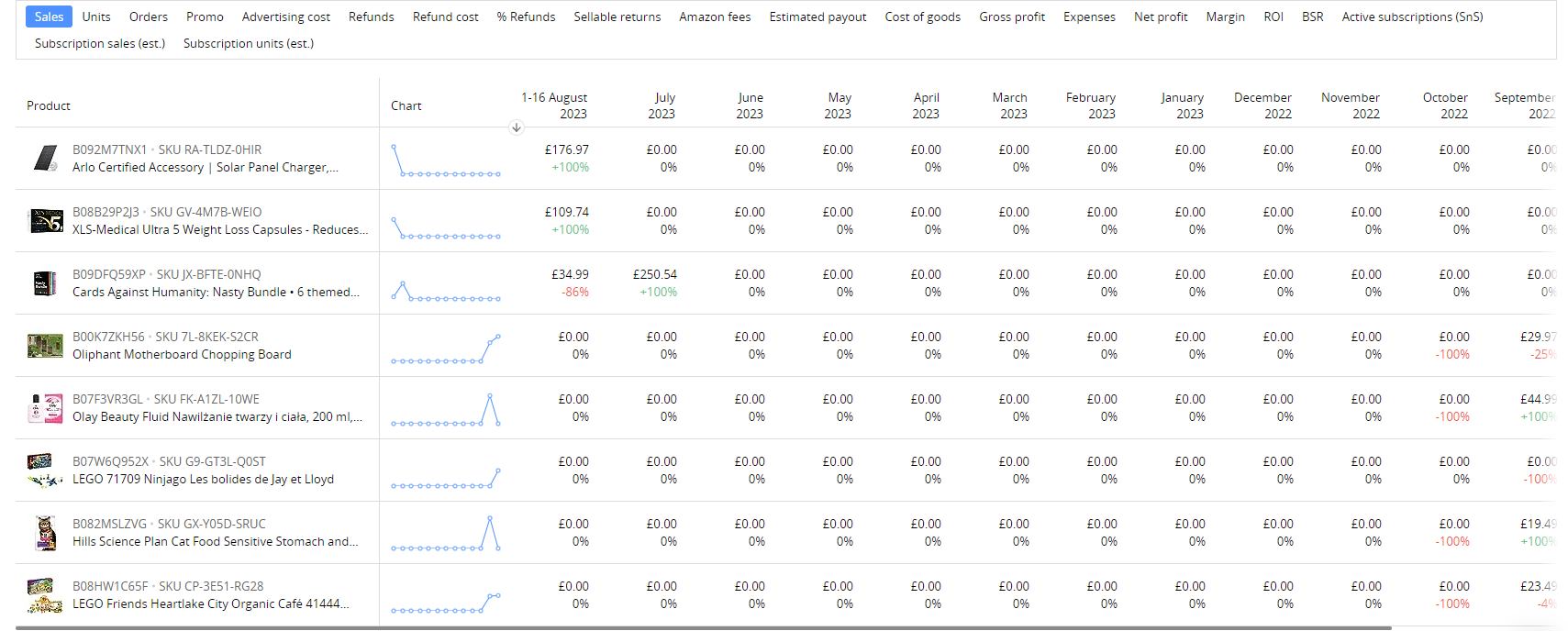Switch to Subscription sales (est.) tab
The height and width of the screenshot is (631, 1568).
[x=100, y=43]
